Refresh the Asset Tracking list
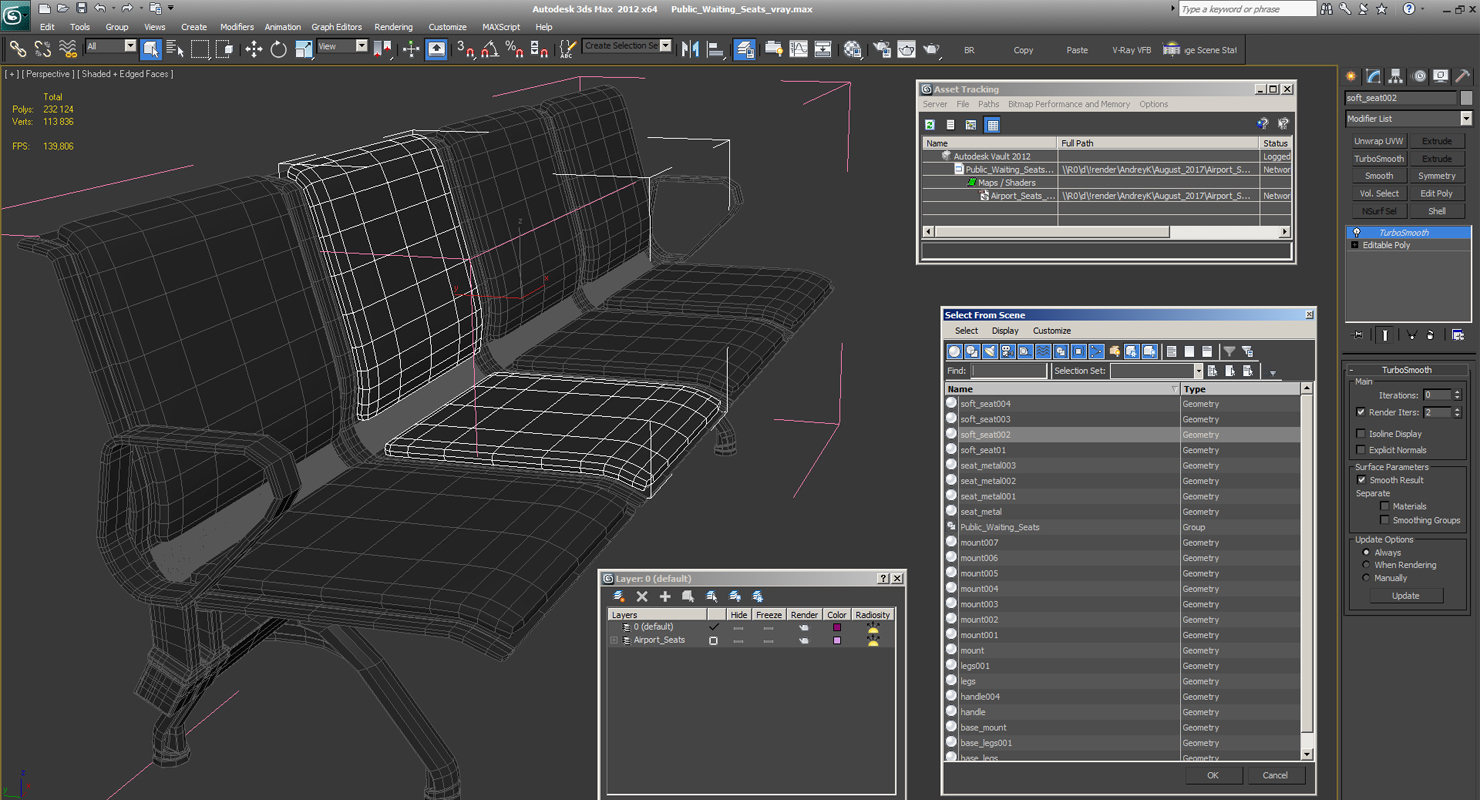 [930, 125]
